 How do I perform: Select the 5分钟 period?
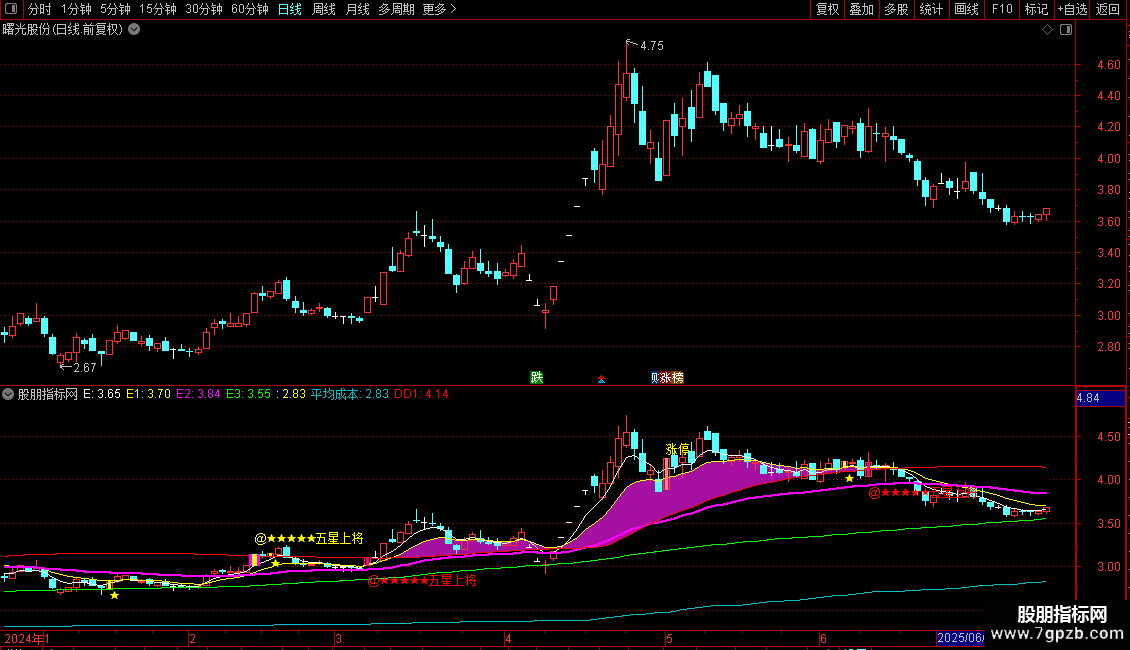pyautogui.click(x=115, y=9)
